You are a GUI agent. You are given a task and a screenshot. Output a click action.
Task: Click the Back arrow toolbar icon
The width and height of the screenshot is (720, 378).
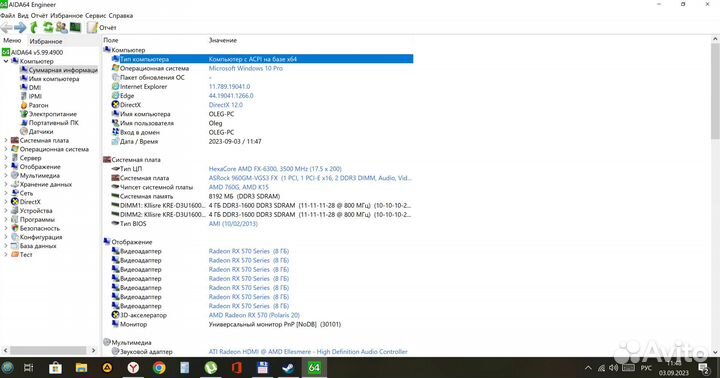pos(6,28)
